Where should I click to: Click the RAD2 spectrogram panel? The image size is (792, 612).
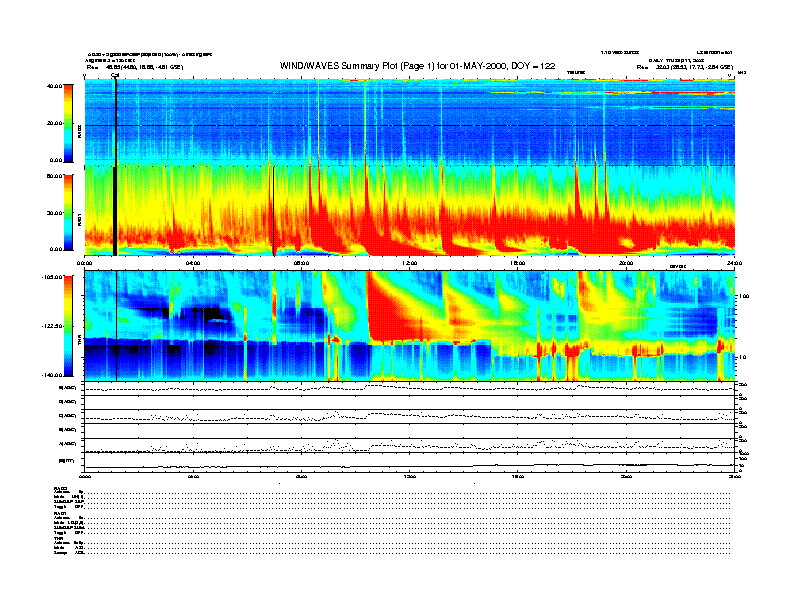pyautogui.click(x=410, y=122)
